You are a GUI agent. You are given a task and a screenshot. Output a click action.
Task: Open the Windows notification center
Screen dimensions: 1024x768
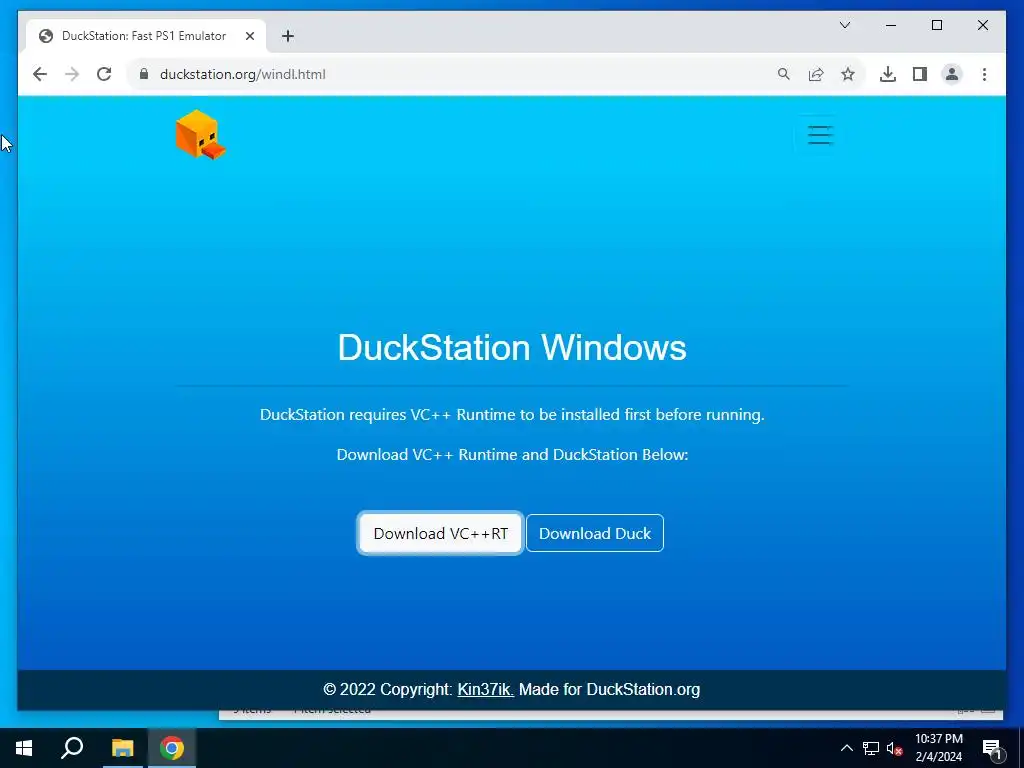click(993, 749)
